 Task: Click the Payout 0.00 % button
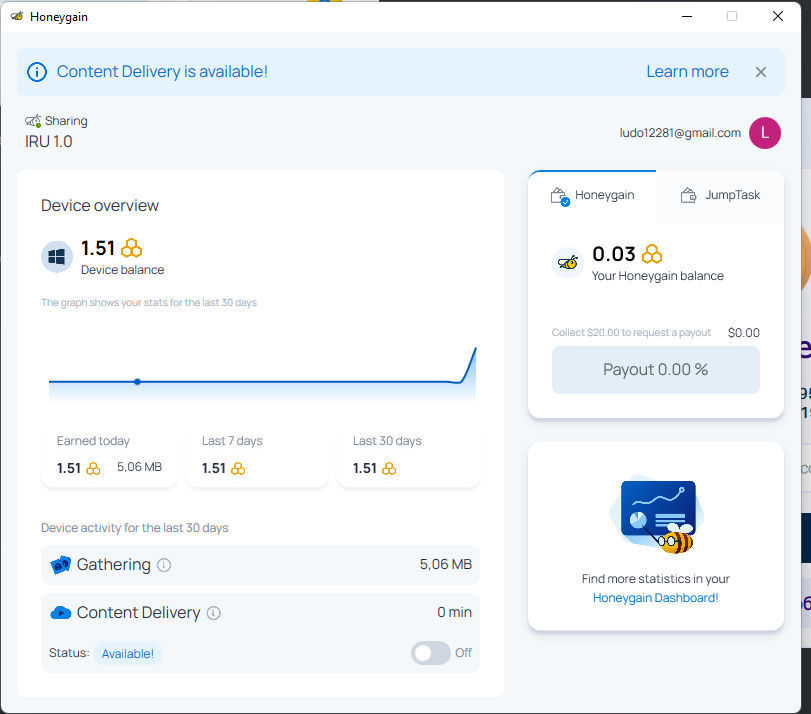pos(655,369)
